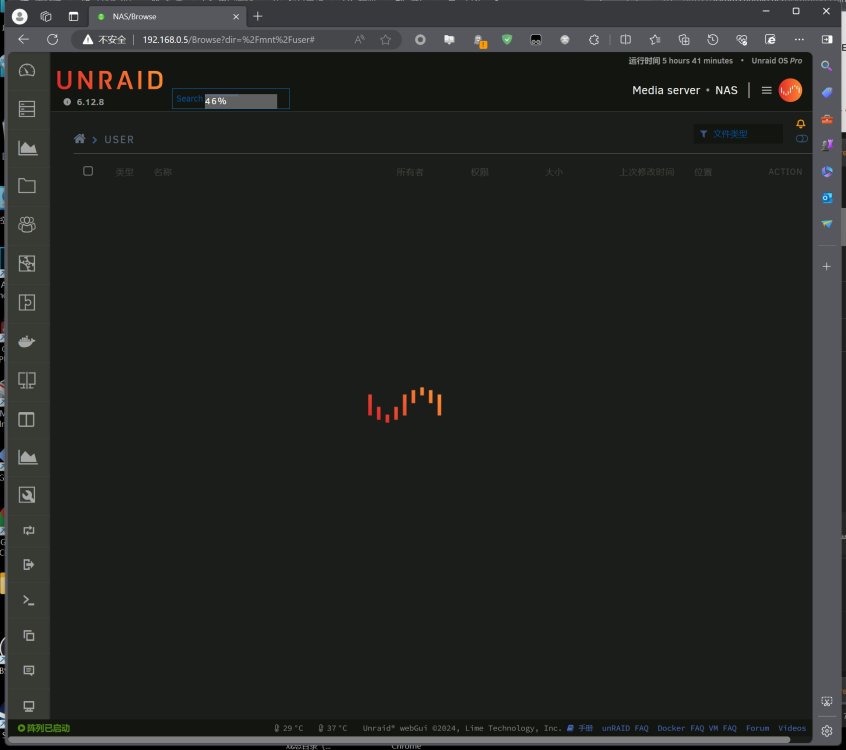Click the 6.12.8 version label

click(x=90, y=102)
